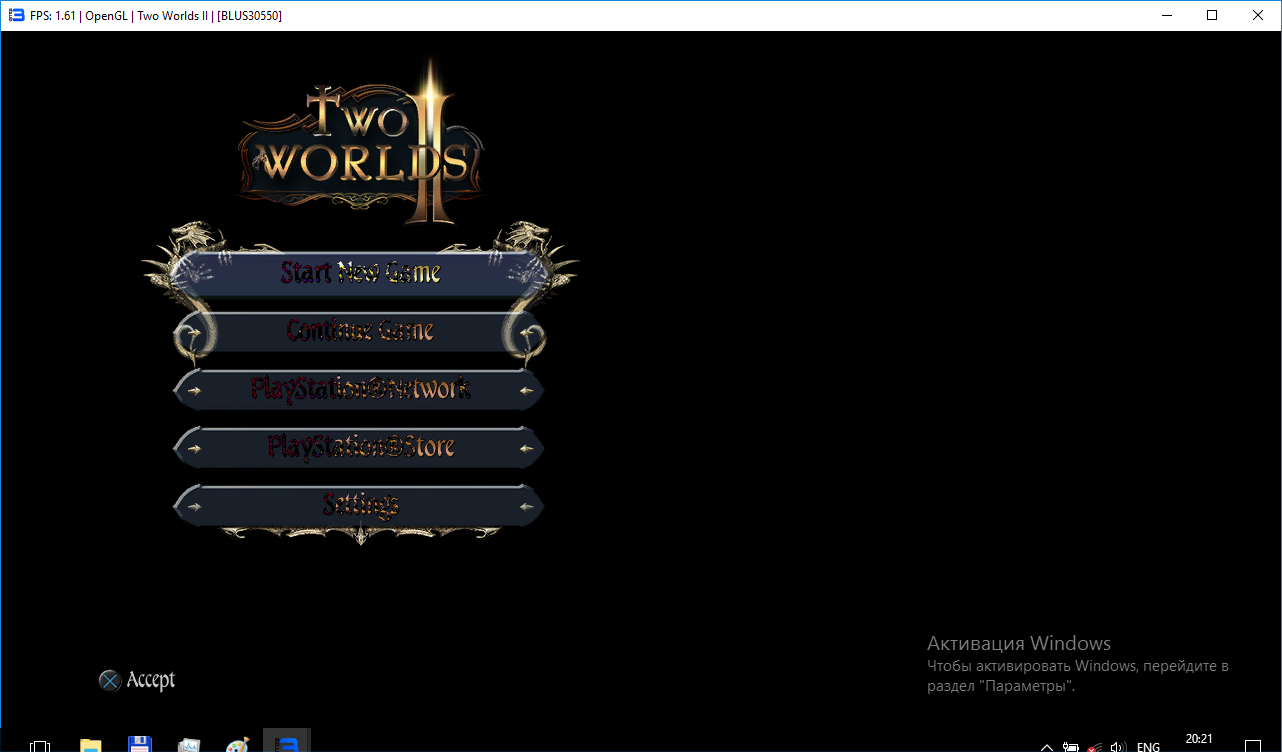Click the floppy disk icon on the taskbar
The image size is (1282, 752).
[x=140, y=744]
